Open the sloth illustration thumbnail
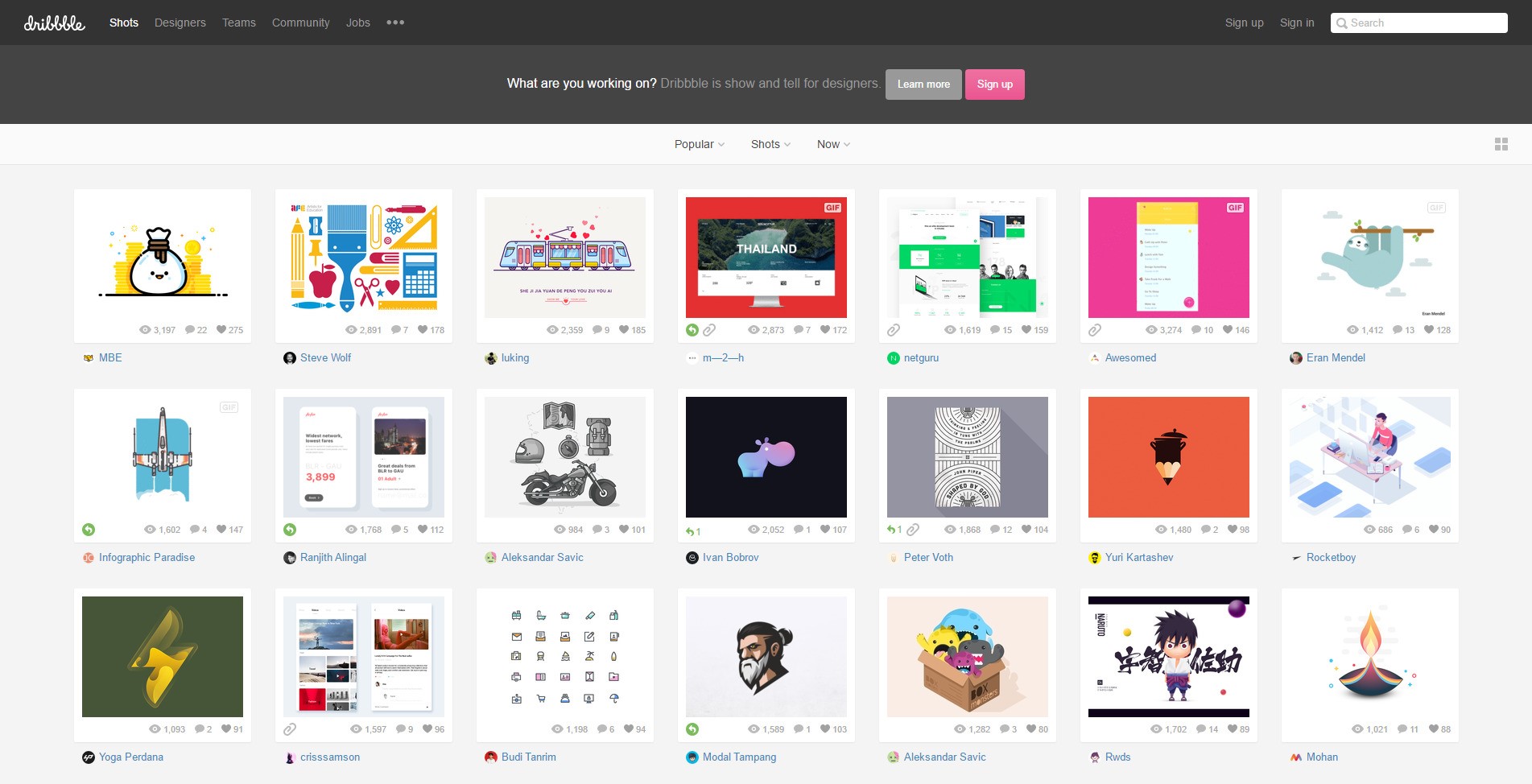 click(x=1370, y=258)
